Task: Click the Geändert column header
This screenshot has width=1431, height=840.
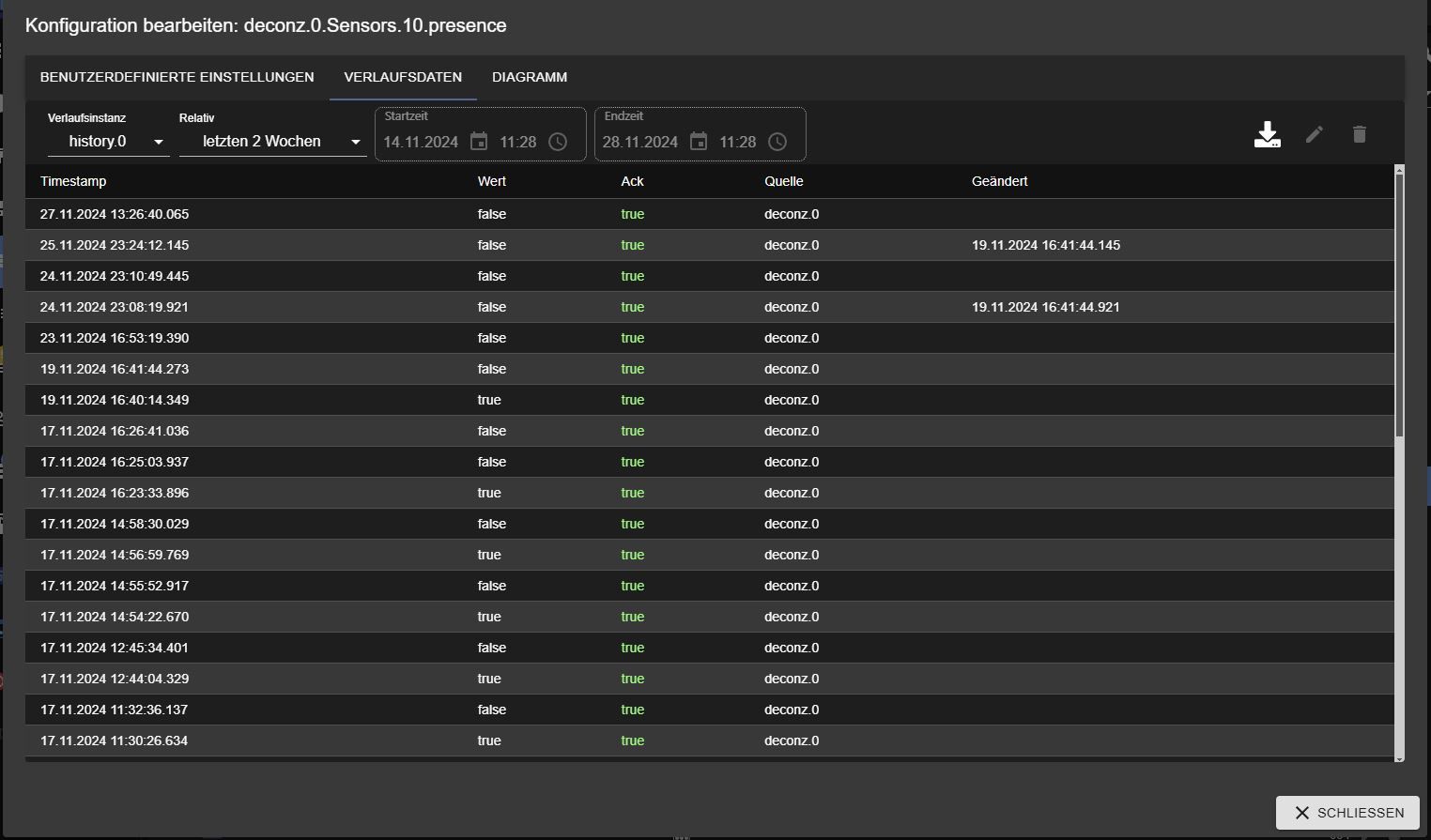Action: tap(1000, 181)
